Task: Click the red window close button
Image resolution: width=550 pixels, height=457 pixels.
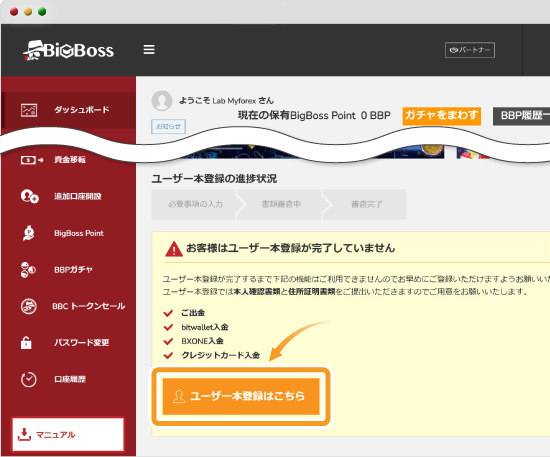Action: point(14,12)
